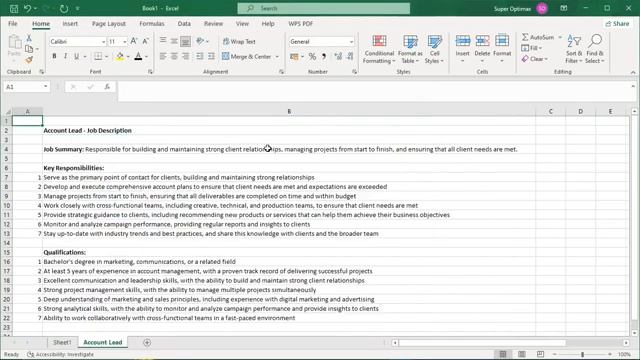Click the Decrease Decimal icon

tap(350, 57)
